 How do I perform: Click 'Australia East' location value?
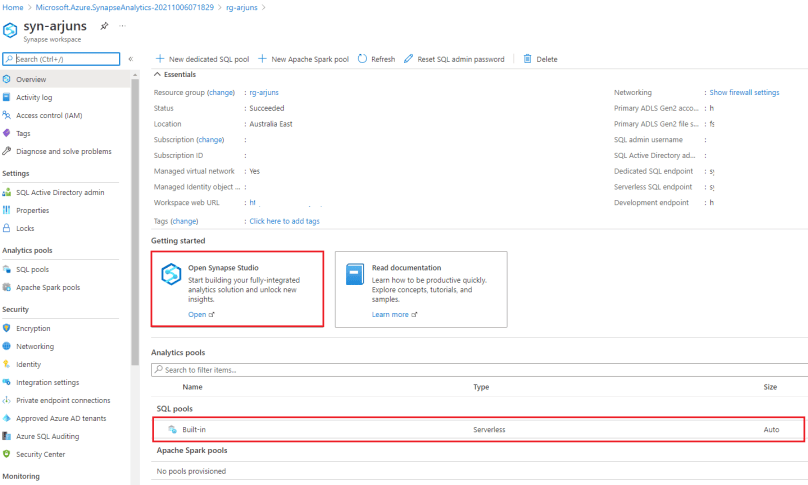pyautogui.click(x=271, y=124)
